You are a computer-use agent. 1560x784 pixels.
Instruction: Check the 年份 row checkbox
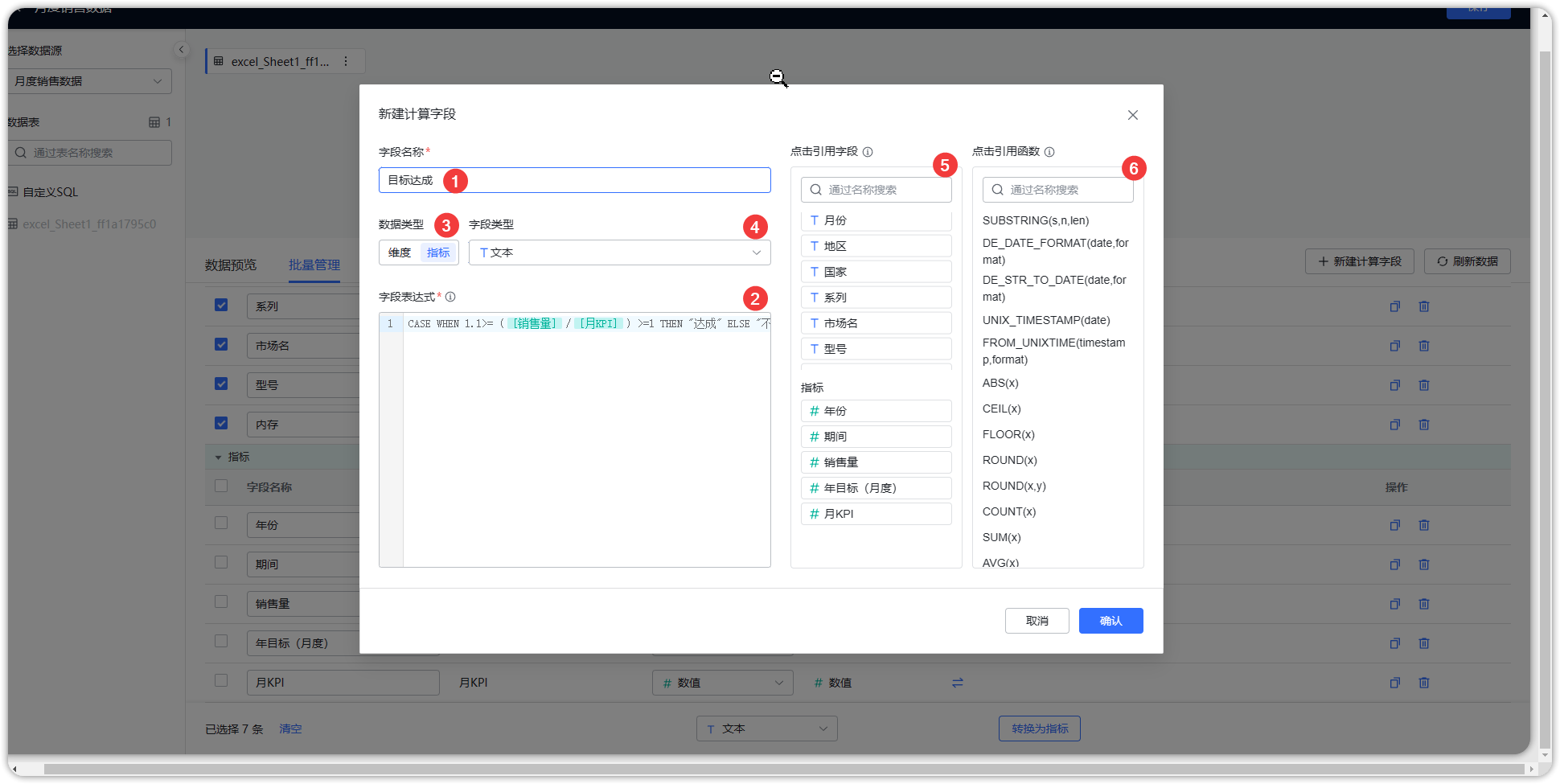tap(221, 523)
